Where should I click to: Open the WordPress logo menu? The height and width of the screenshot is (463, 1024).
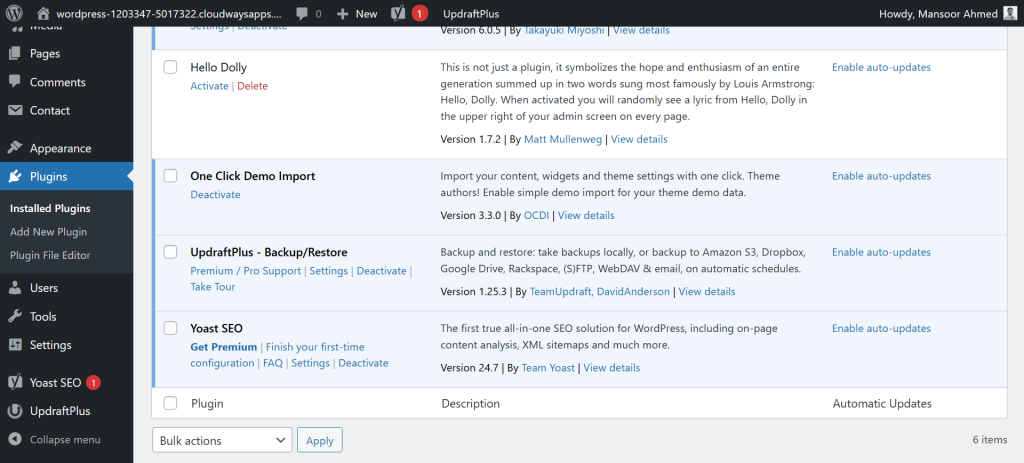coord(14,13)
